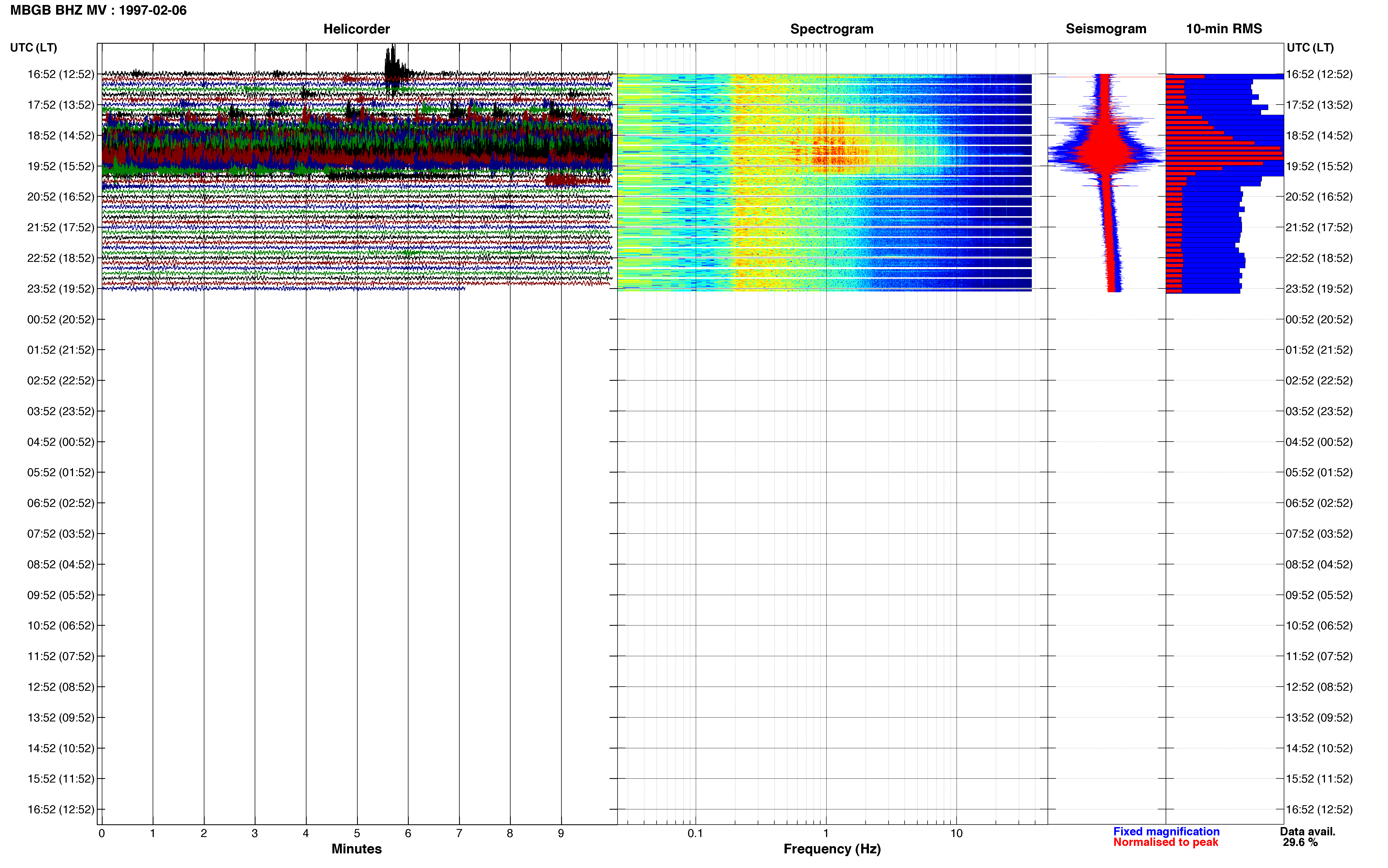Click the left time label '17:52 (13:52)'
This screenshot has width=1388, height=868.
60,105
